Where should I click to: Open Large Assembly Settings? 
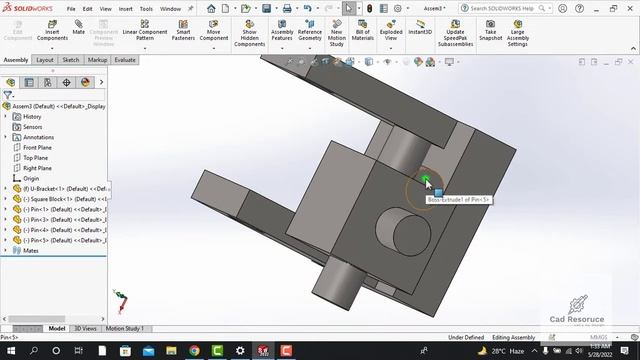pos(518,33)
